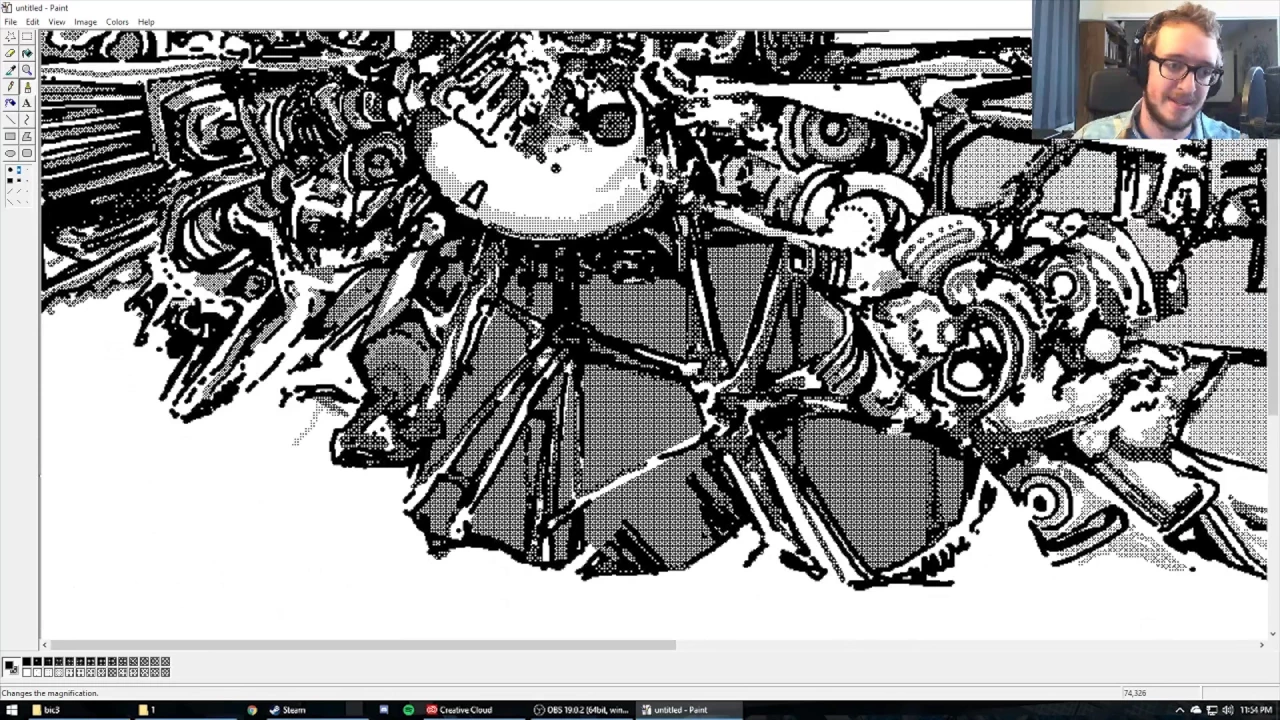
Task: Select the Ellipse shape tool
Action: pyautogui.click(x=10, y=153)
